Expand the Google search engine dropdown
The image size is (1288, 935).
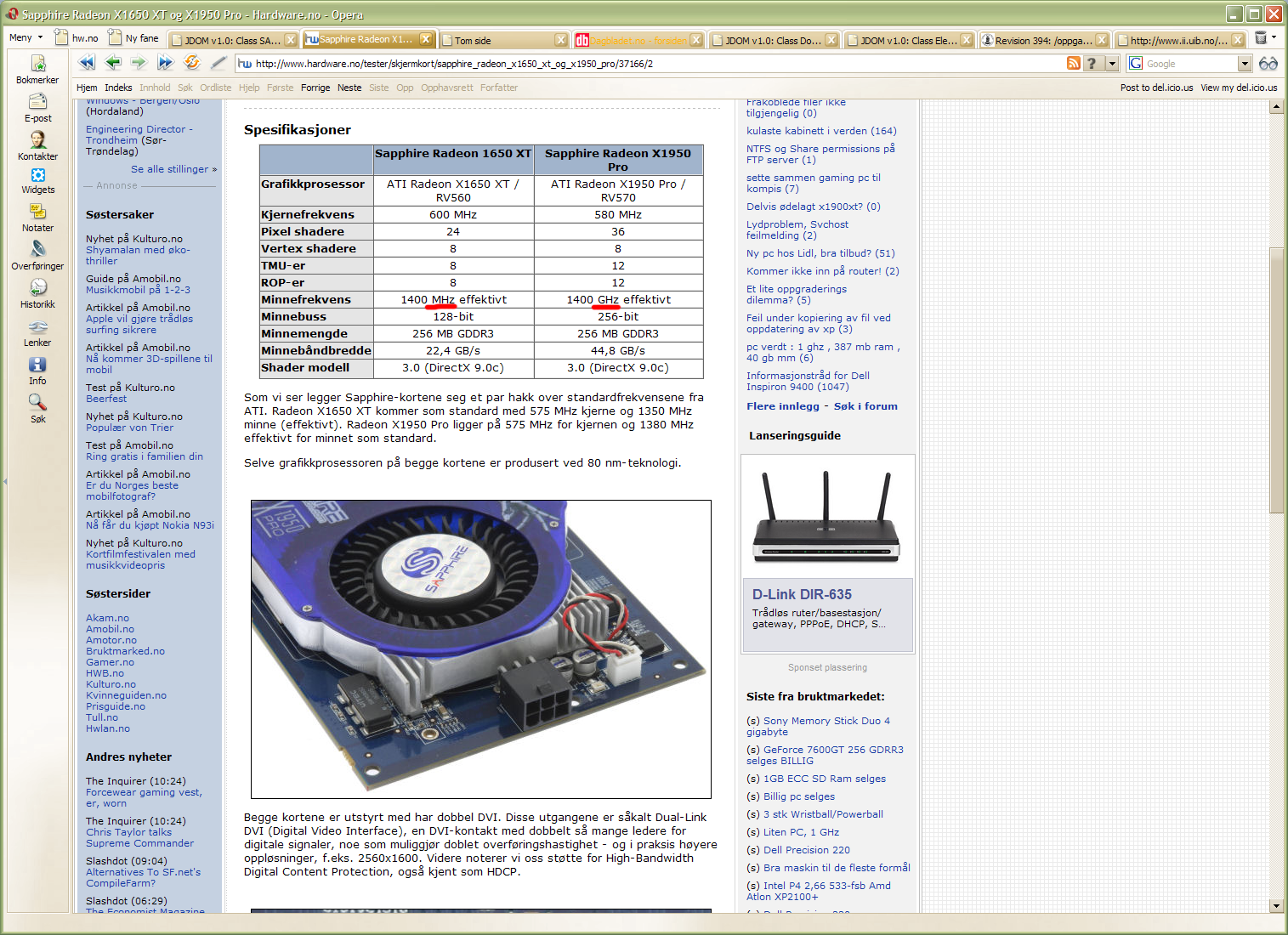point(1245,64)
